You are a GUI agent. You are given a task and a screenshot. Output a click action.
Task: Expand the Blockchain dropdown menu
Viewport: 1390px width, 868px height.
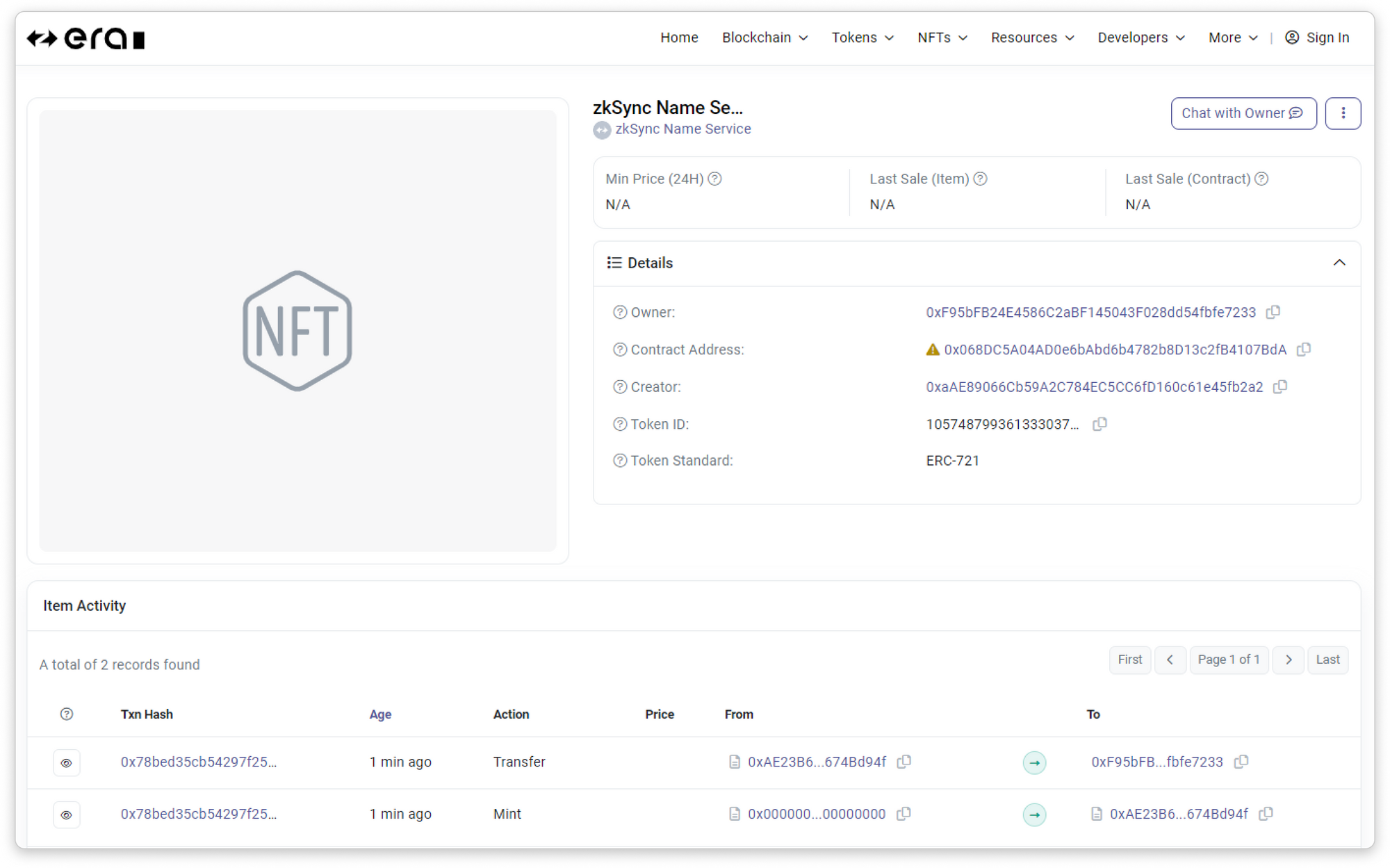(x=764, y=38)
